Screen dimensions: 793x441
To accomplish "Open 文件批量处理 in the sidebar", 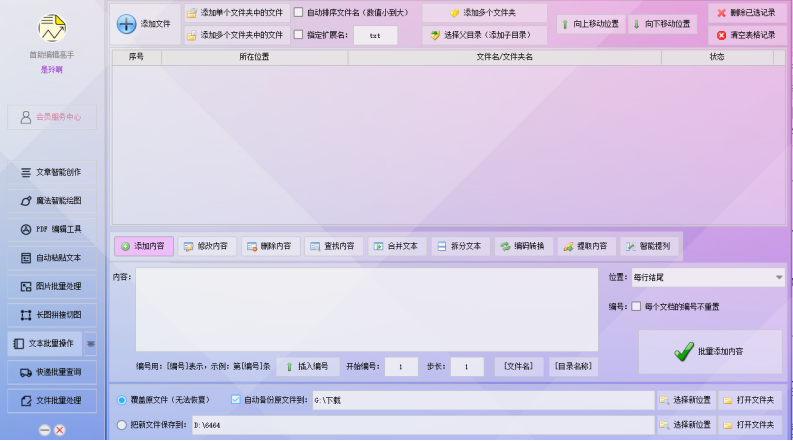I will [52, 401].
